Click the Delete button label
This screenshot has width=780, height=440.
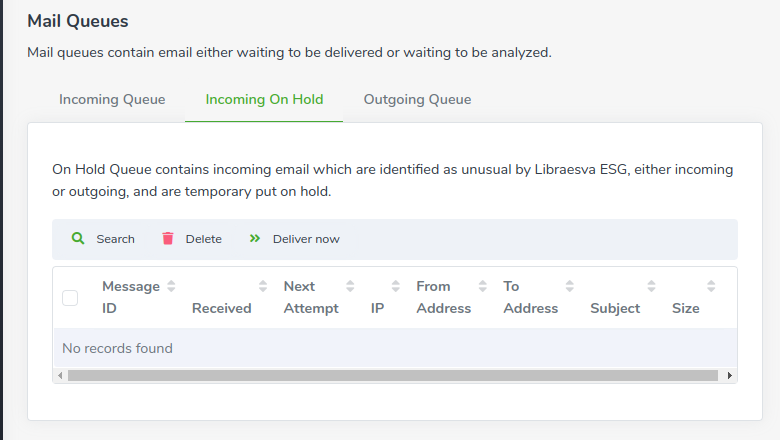(x=203, y=239)
